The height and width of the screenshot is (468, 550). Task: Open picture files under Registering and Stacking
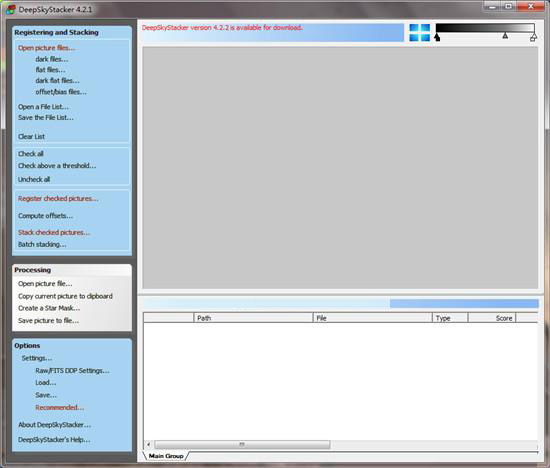point(46,48)
